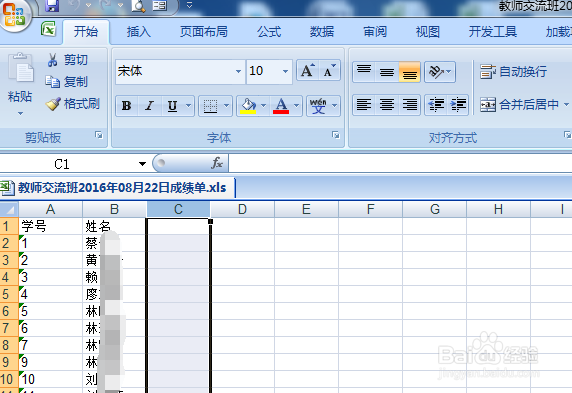
Task: Expand border options dropdown arrow
Action: [x=227, y=106]
